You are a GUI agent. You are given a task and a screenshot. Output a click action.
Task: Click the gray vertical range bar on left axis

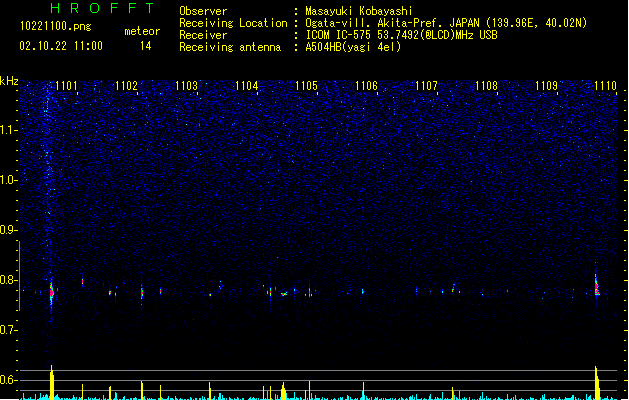[x=19, y=276]
